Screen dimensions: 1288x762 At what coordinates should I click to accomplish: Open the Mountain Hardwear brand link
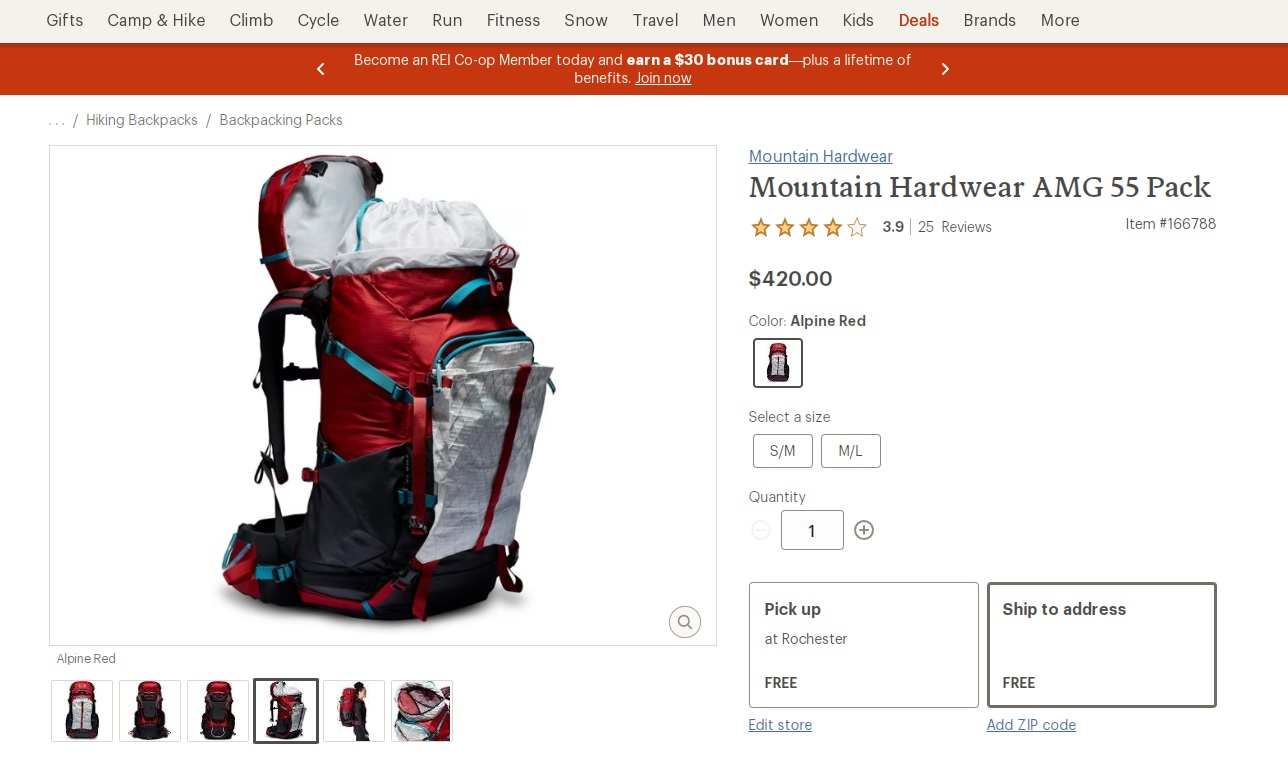point(820,156)
